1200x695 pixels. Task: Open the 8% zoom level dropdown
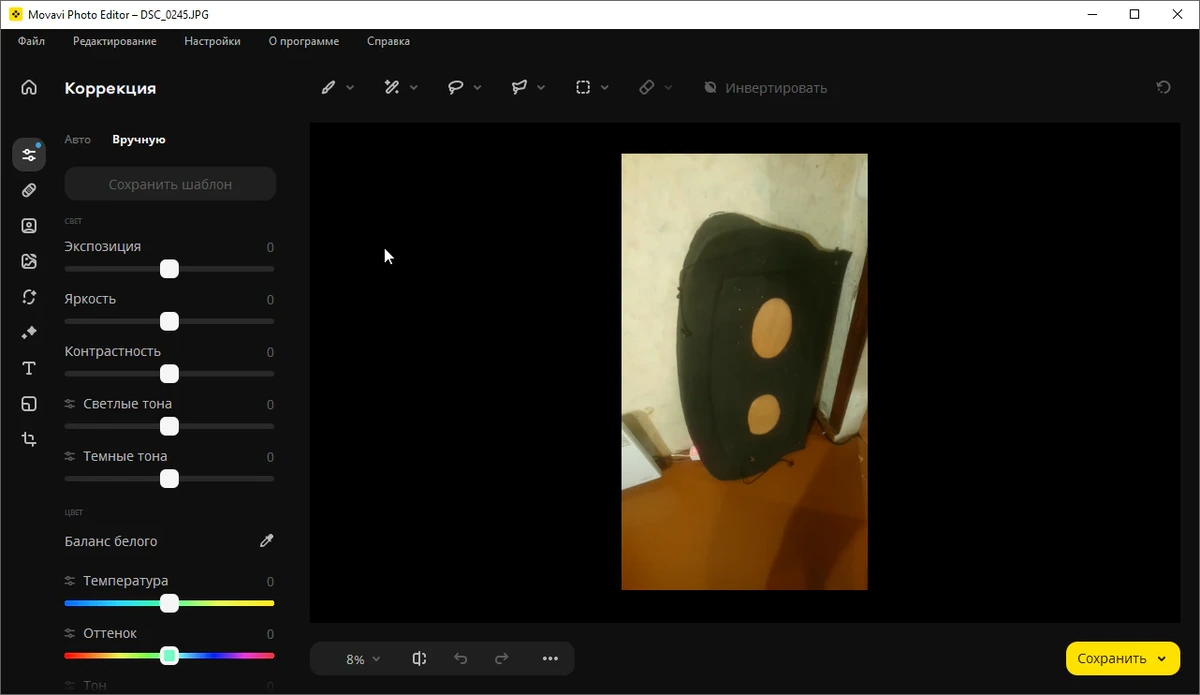point(363,659)
